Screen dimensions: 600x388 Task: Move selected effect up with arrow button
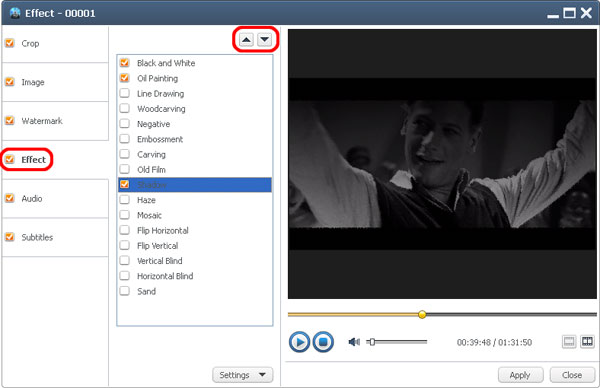tap(246, 39)
